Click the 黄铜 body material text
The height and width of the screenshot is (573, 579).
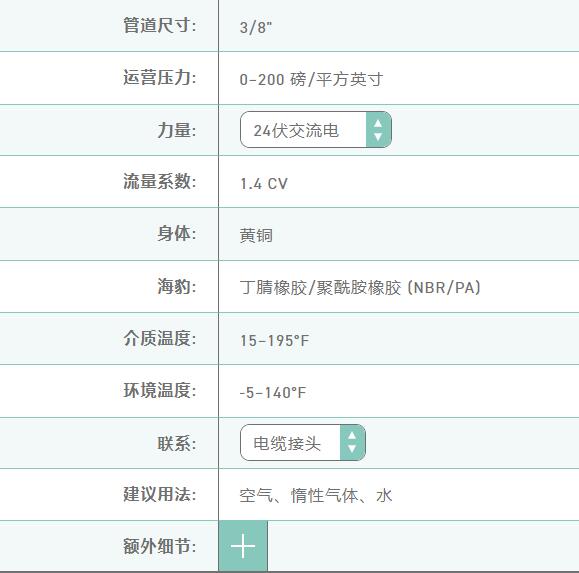click(256, 235)
